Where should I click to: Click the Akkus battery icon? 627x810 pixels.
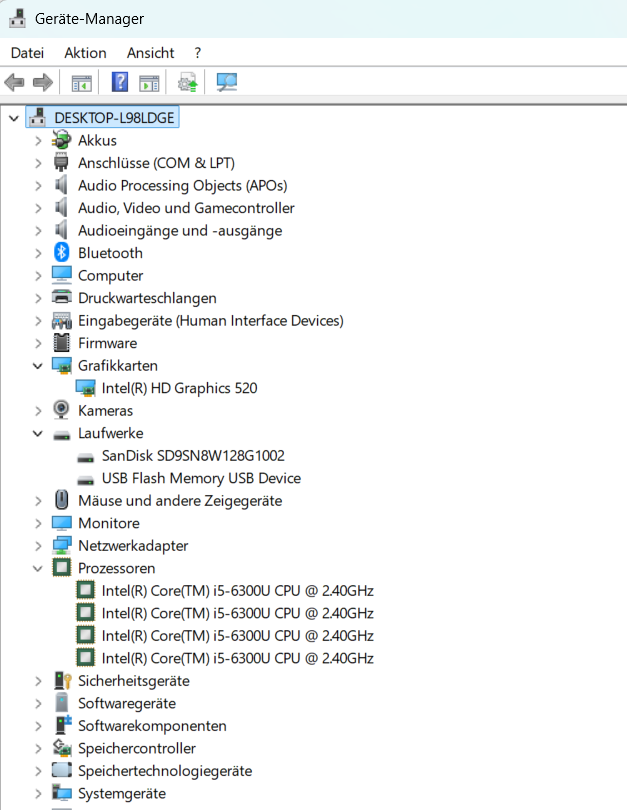[61, 141]
